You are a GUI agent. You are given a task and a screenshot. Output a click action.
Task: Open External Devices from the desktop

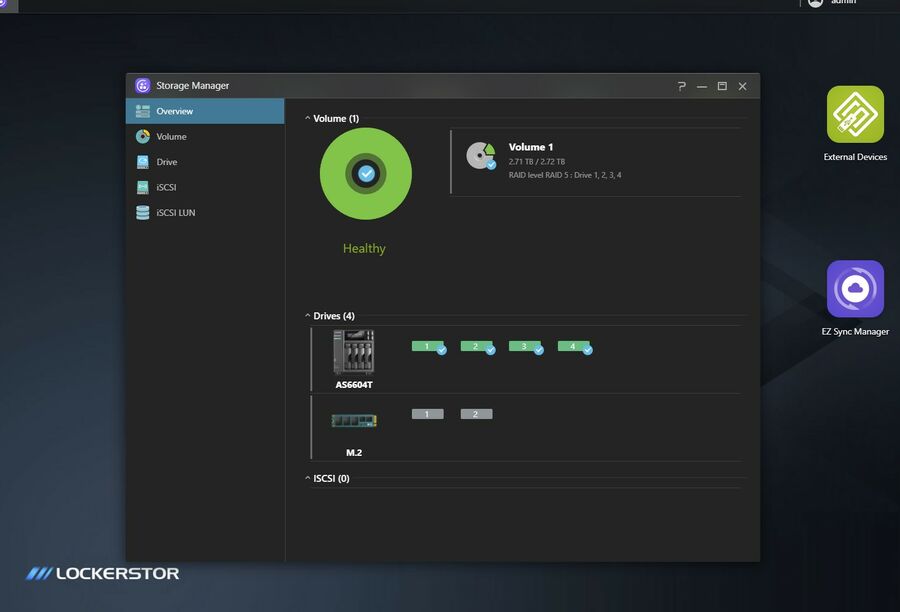[855, 115]
